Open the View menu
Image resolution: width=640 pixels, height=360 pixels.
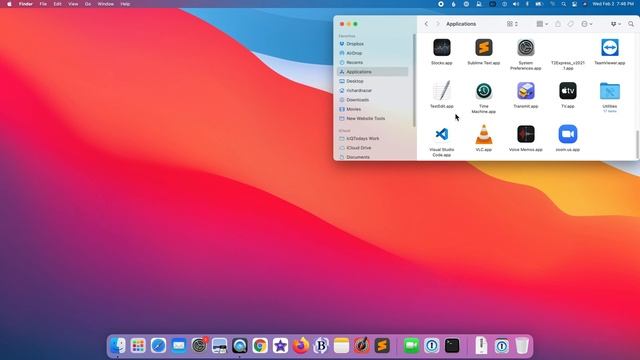73,4
